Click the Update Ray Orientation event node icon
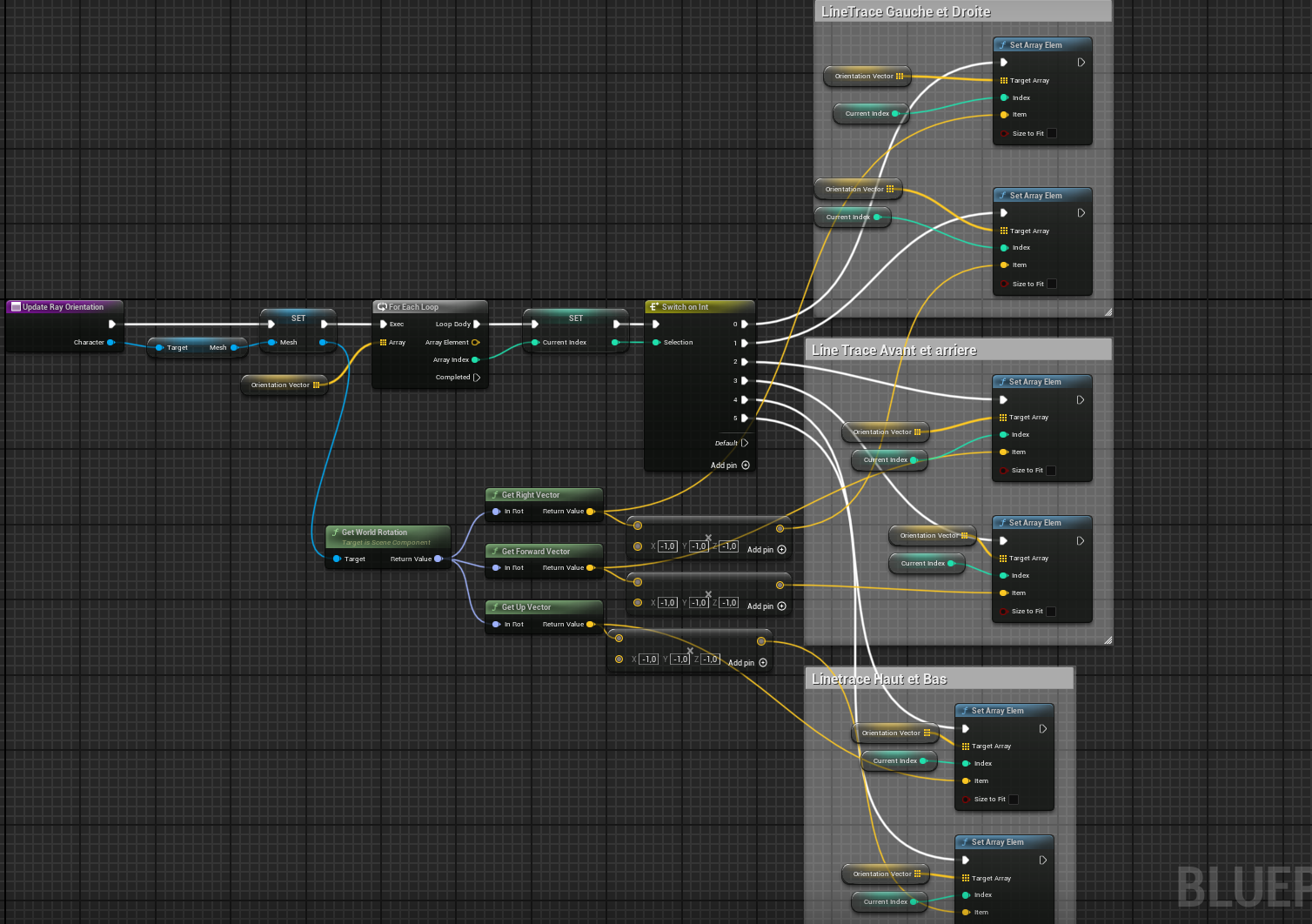This screenshot has width=1312, height=924. click(x=16, y=307)
